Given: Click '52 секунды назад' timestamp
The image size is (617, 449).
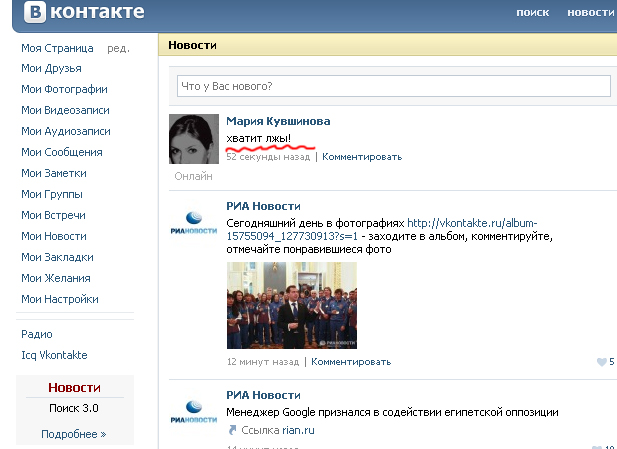Looking at the screenshot, I should pos(268,157).
